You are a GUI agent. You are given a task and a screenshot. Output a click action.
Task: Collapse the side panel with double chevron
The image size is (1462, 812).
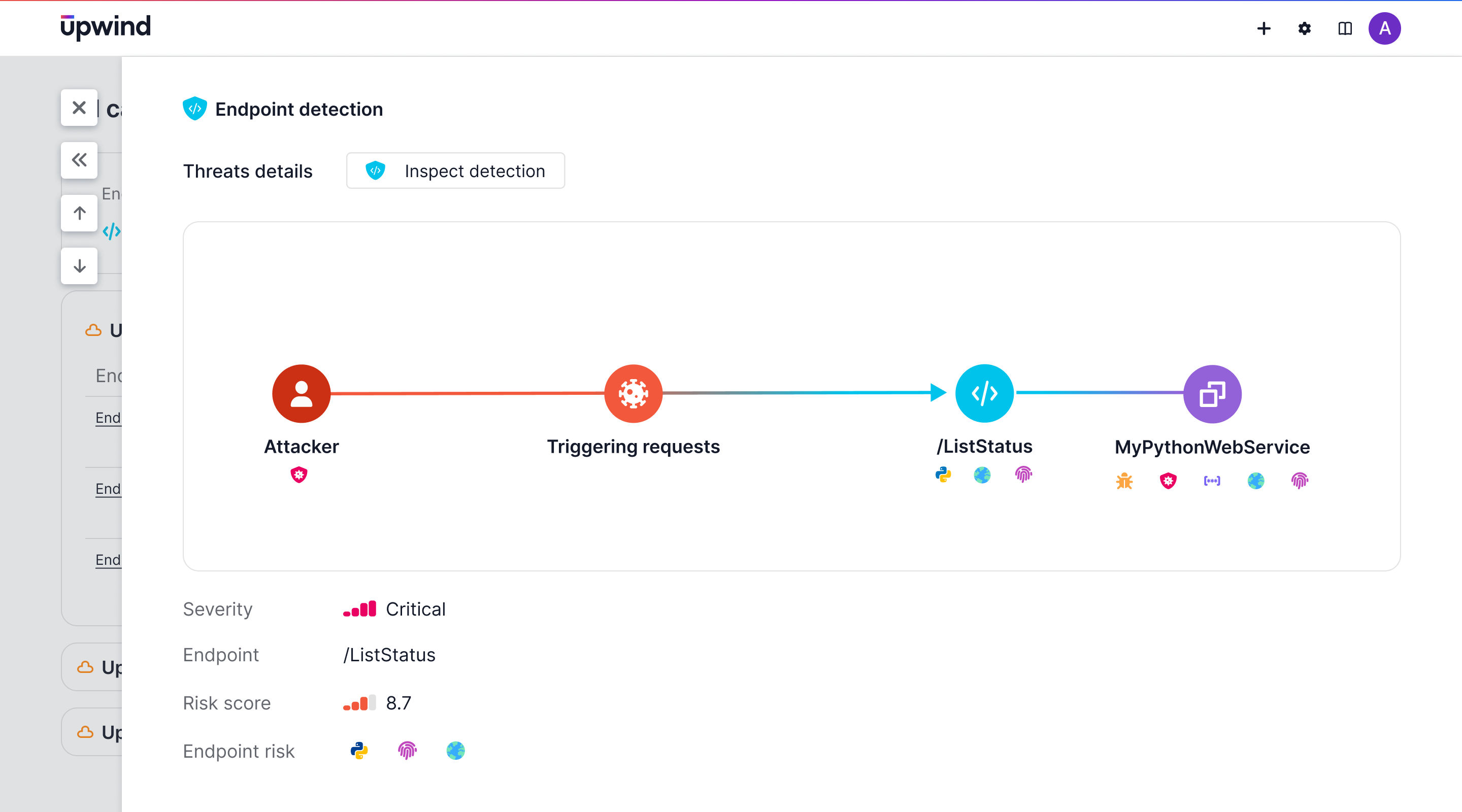click(80, 160)
